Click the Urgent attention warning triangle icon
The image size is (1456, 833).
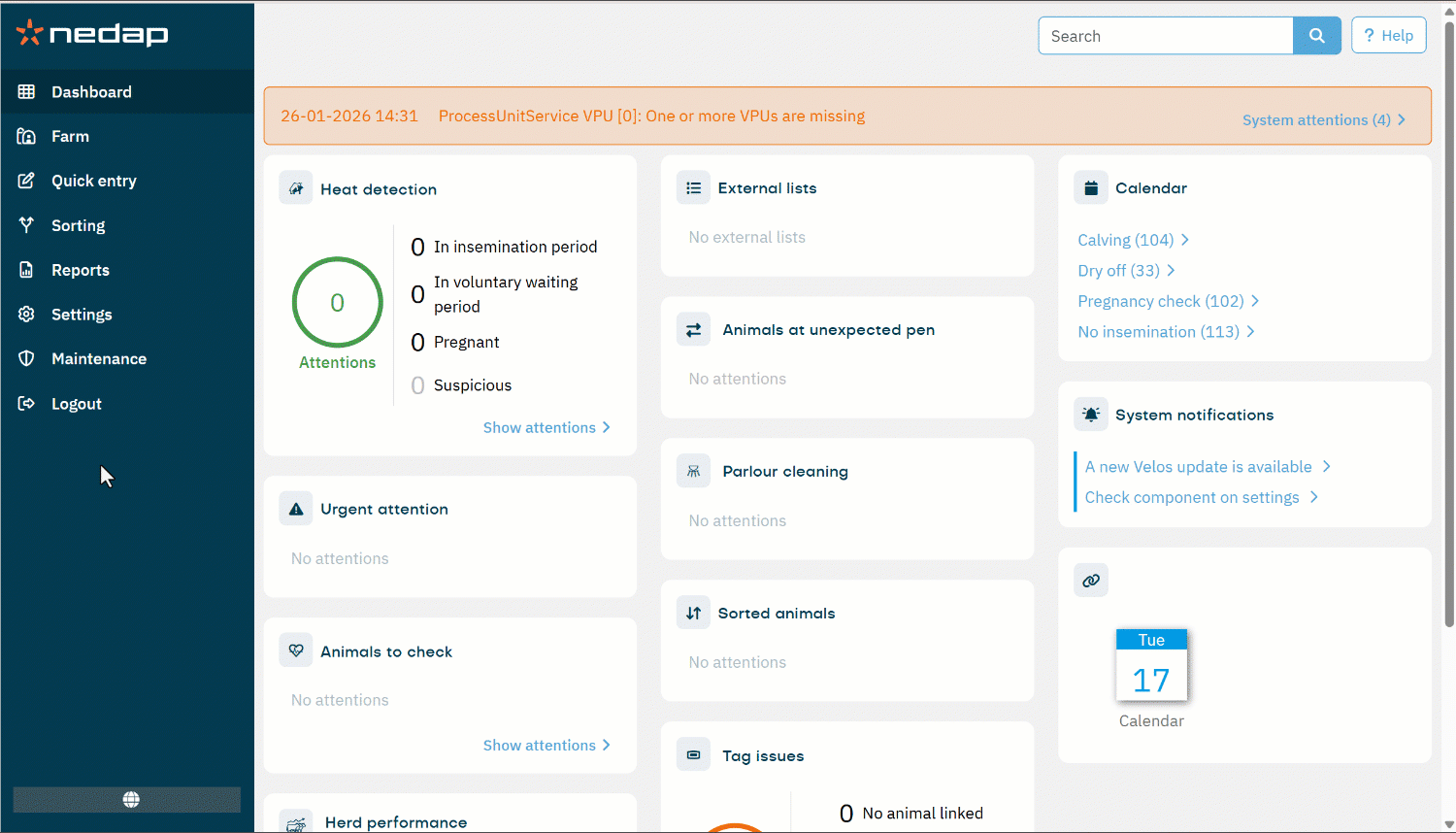tap(296, 509)
